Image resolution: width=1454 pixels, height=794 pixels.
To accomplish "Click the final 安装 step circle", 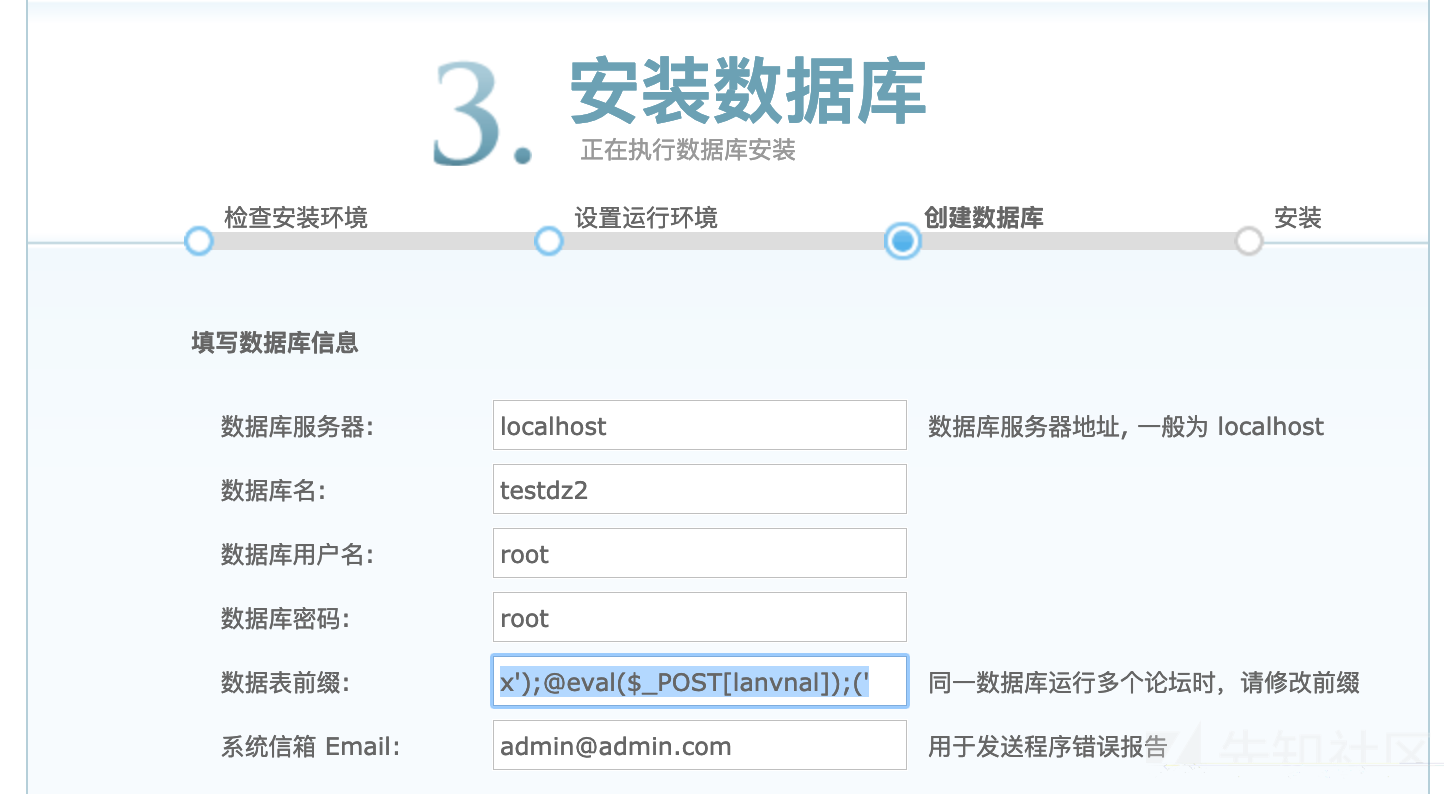I will point(1249,241).
